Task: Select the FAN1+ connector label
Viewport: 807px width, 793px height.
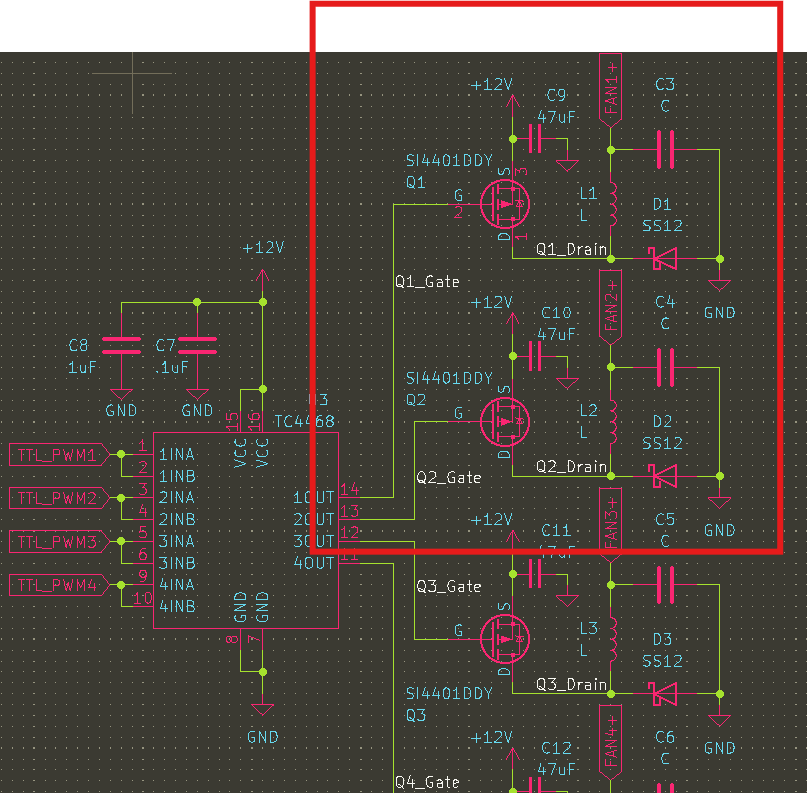Action: [x=611, y=87]
